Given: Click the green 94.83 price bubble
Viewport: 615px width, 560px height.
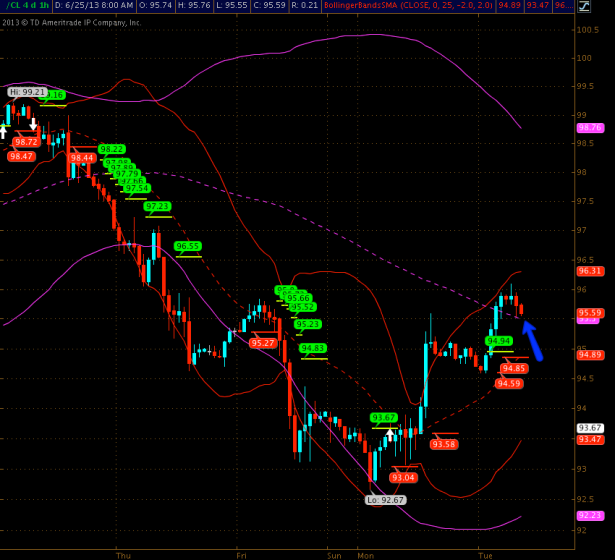Looking at the screenshot, I should pyautogui.click(x=313, y=348).
